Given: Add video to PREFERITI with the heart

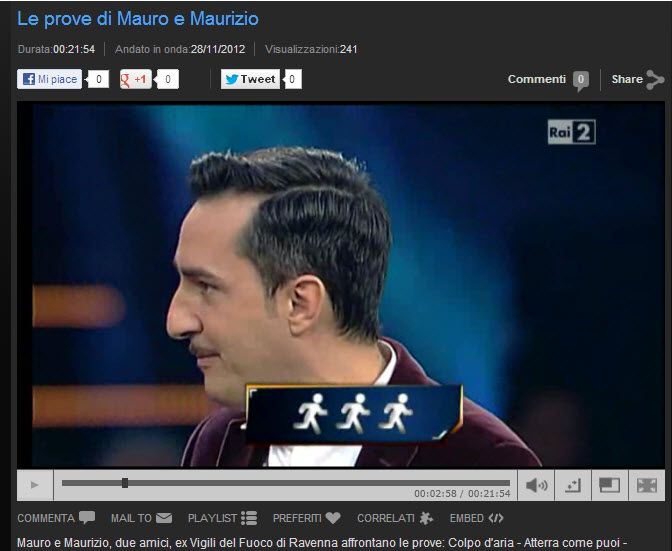Looking at the screenshot, I should tap(333, 518).
